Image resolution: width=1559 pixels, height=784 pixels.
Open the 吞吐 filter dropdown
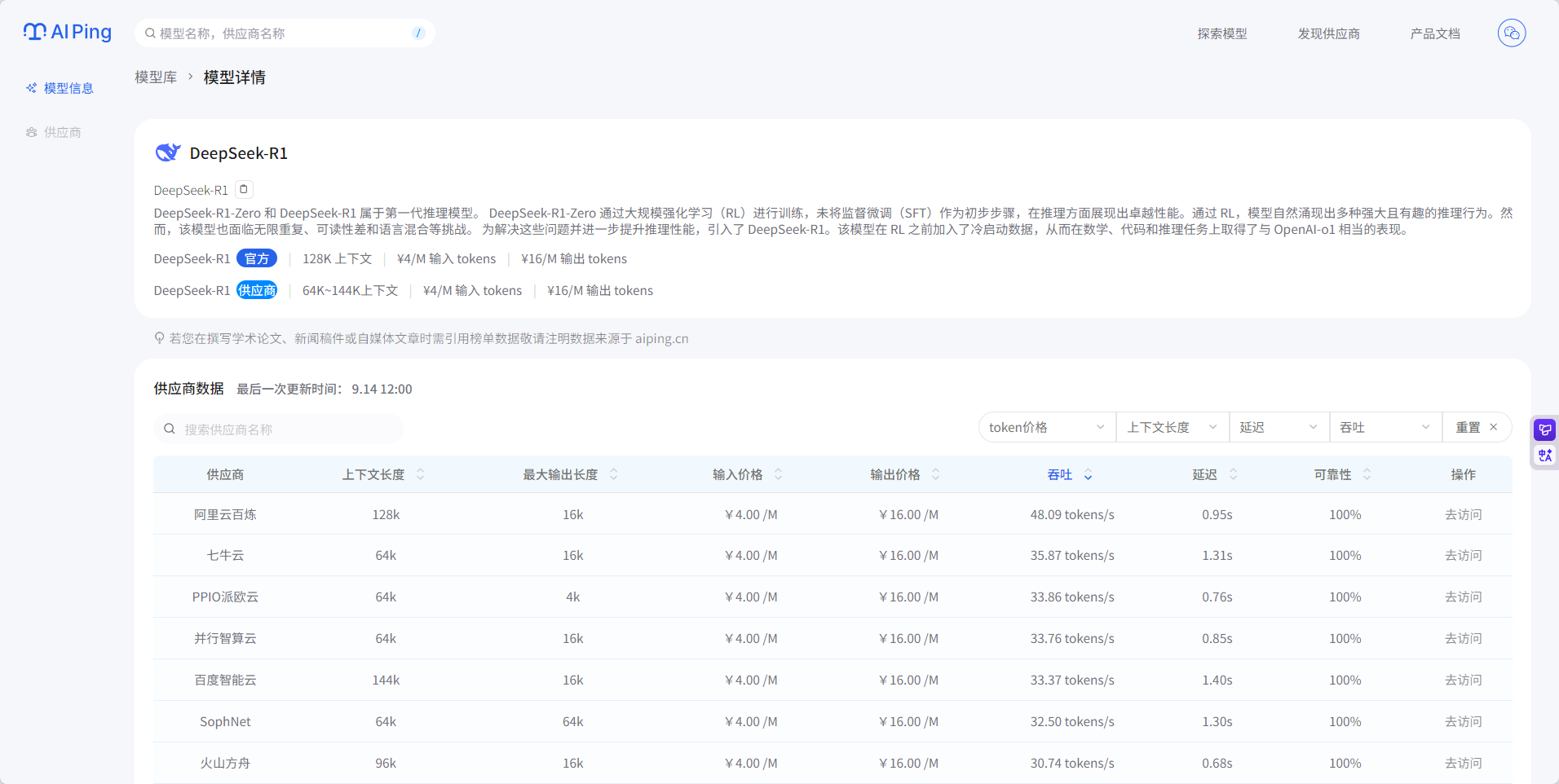click(1385, 427)
